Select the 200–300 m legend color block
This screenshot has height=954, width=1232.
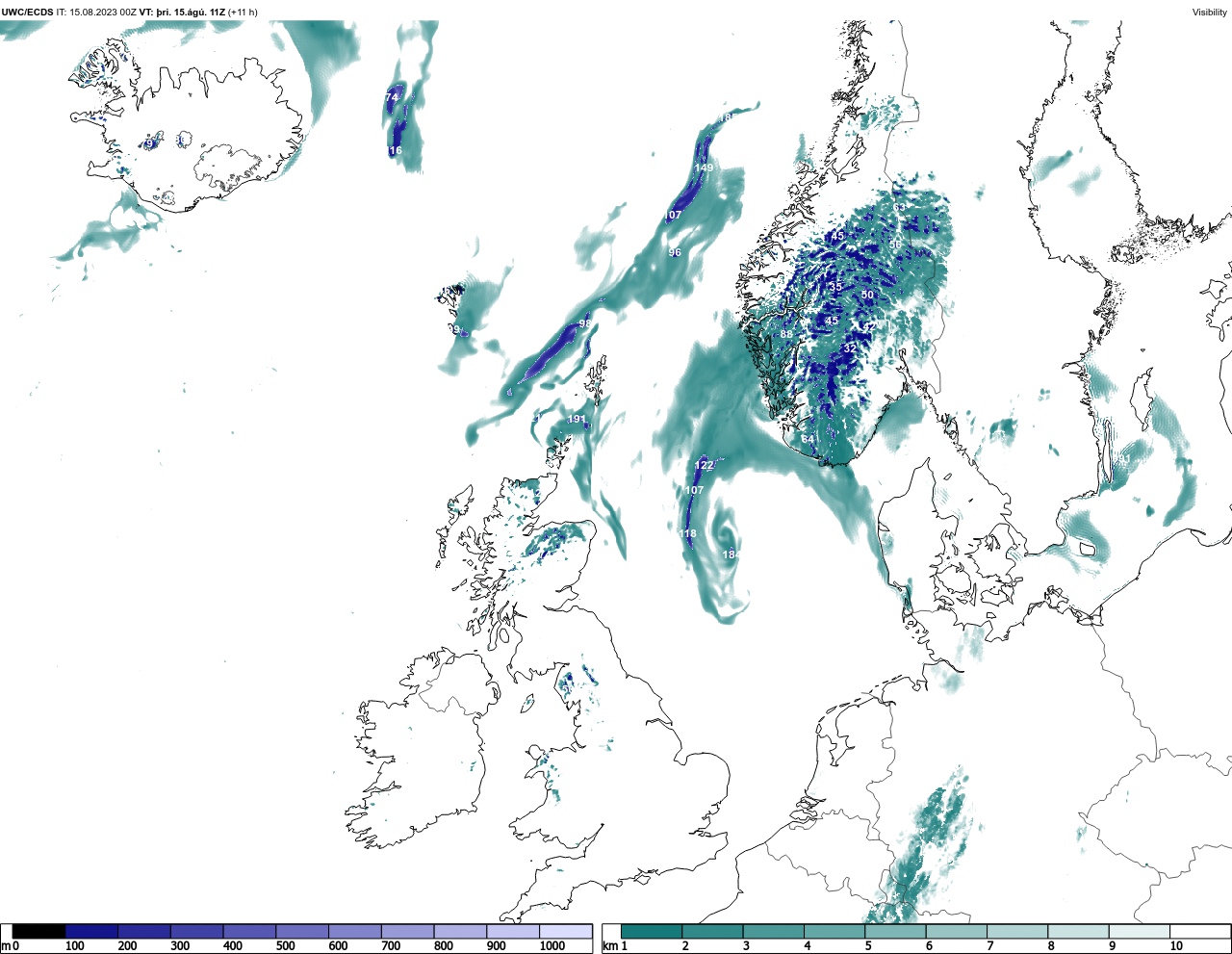(144, 932)
